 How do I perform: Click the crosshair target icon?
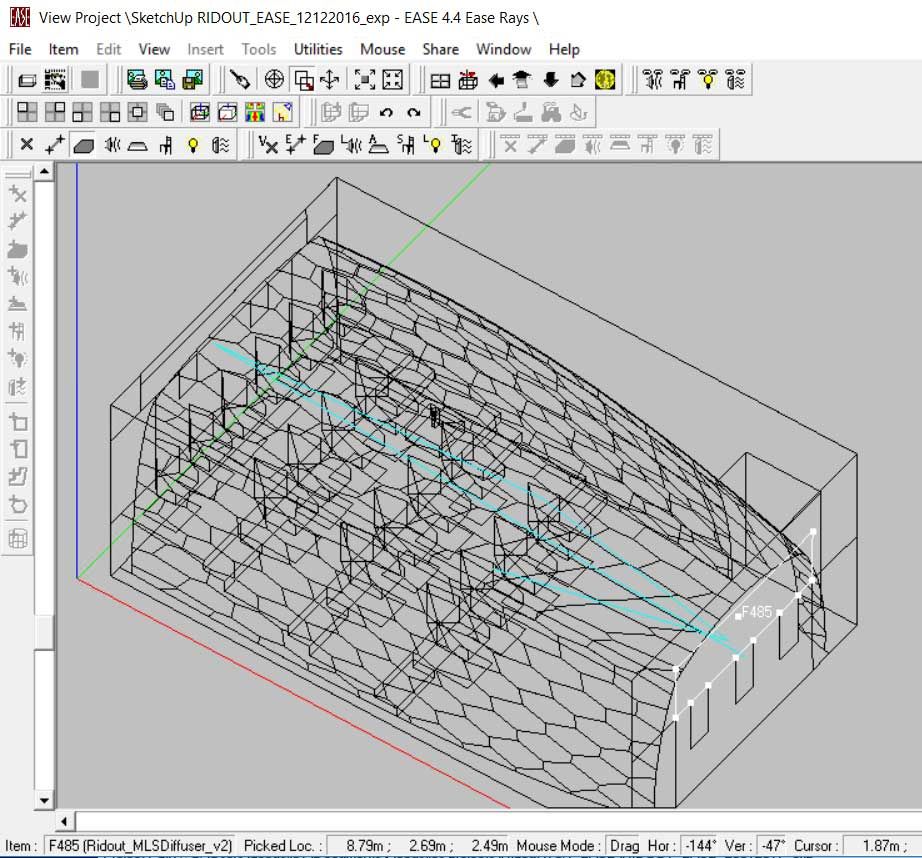tap(274, 79)
